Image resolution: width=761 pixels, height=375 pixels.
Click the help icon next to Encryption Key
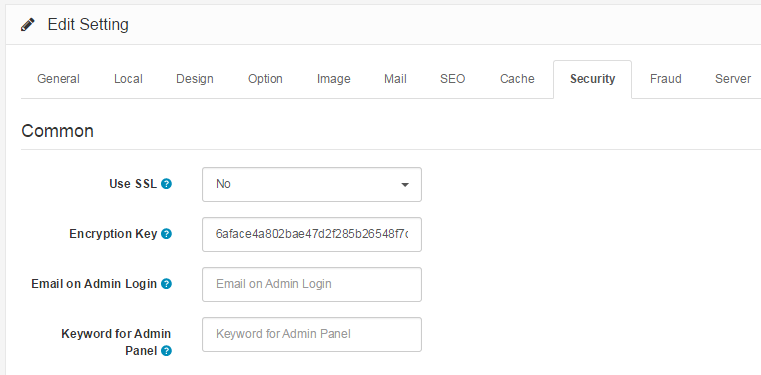pos(166,234)
